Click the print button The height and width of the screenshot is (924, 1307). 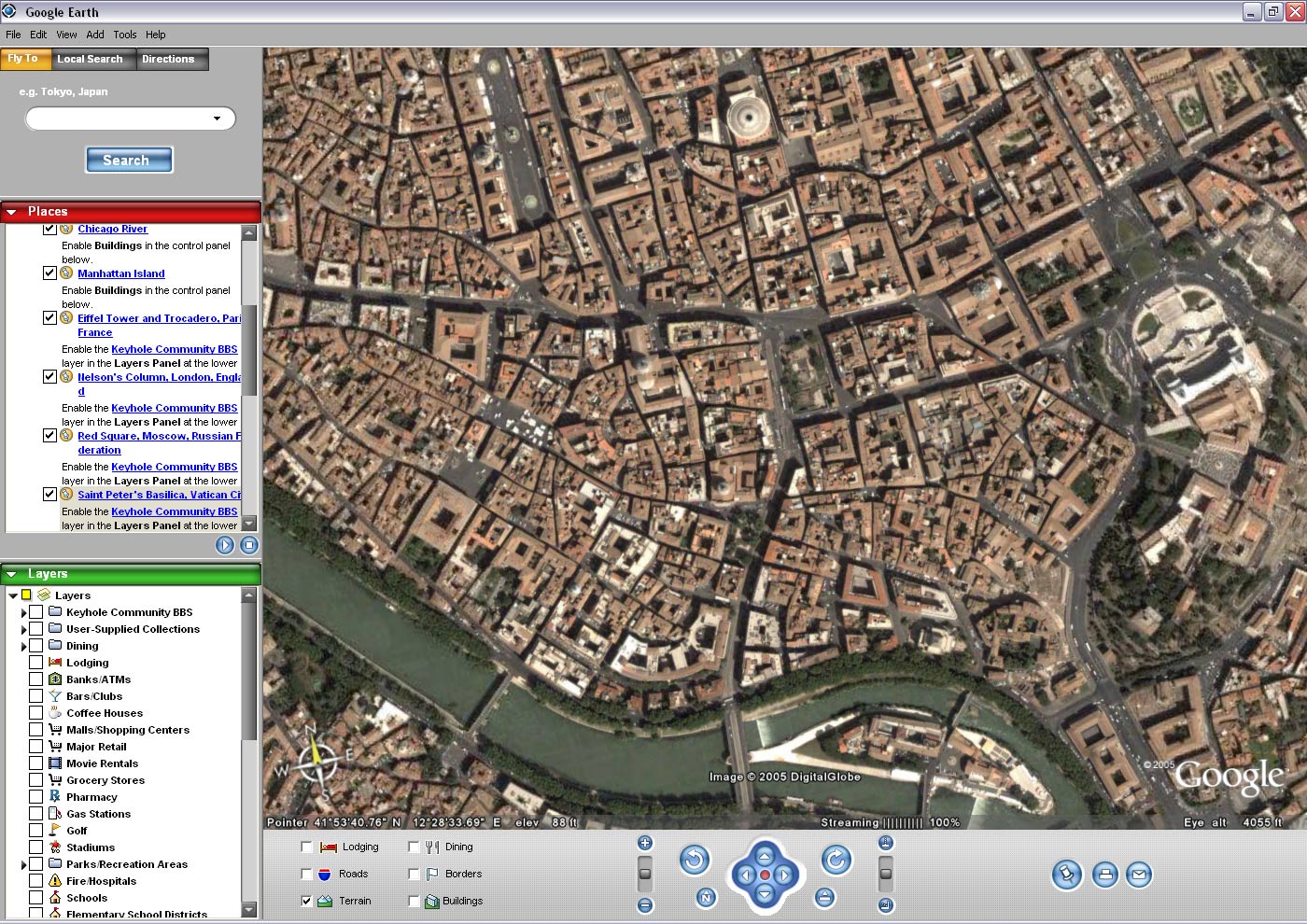click(x=1105, y=875)
